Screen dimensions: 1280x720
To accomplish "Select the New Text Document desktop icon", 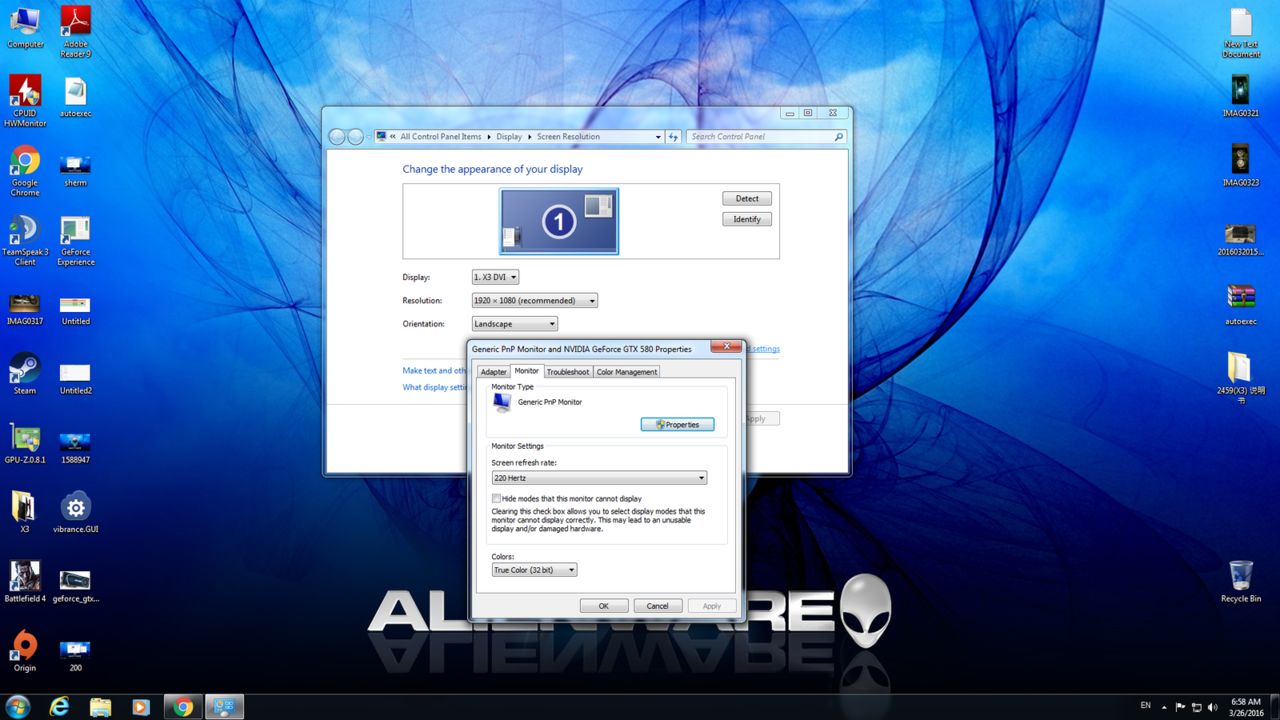I will pyautogui.click(x=1241, y=33).
